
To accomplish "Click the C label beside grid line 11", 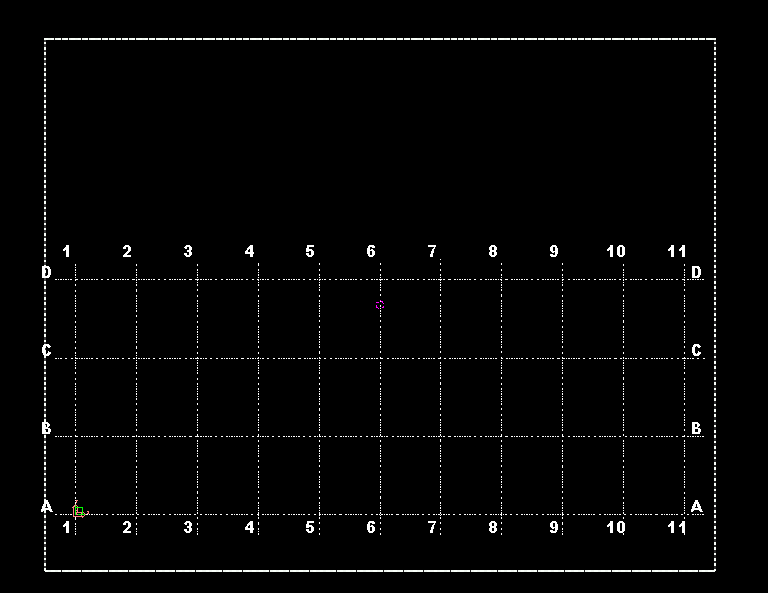I will tap(696, 351).
